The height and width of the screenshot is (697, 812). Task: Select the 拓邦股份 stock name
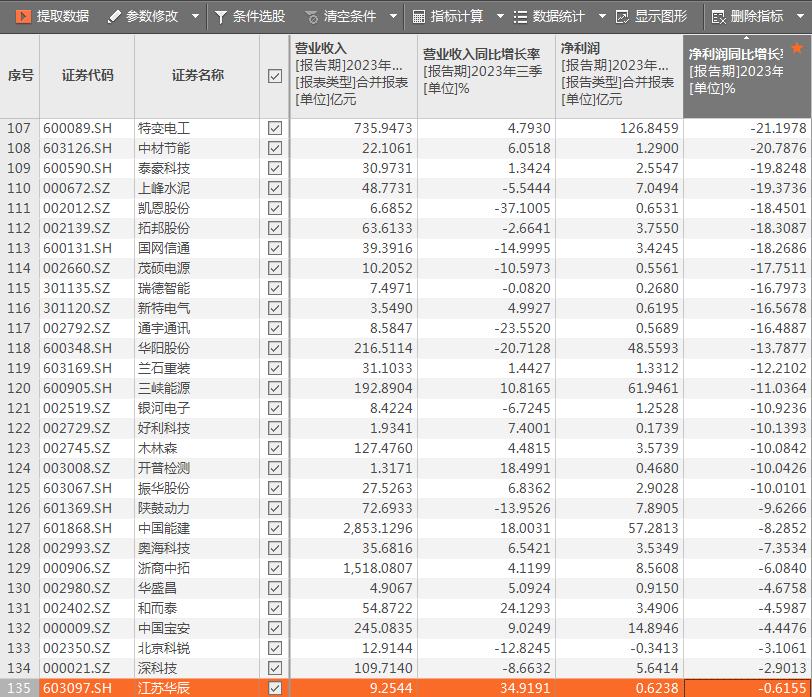(x=164, y=228)
